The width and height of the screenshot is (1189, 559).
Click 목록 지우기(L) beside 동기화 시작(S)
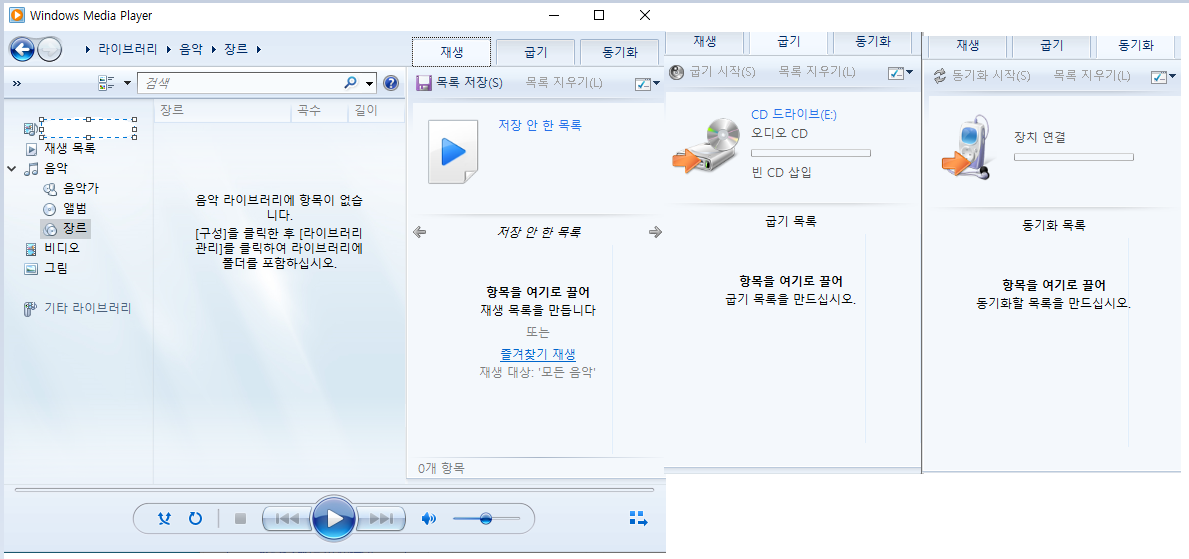(1092, 76)
